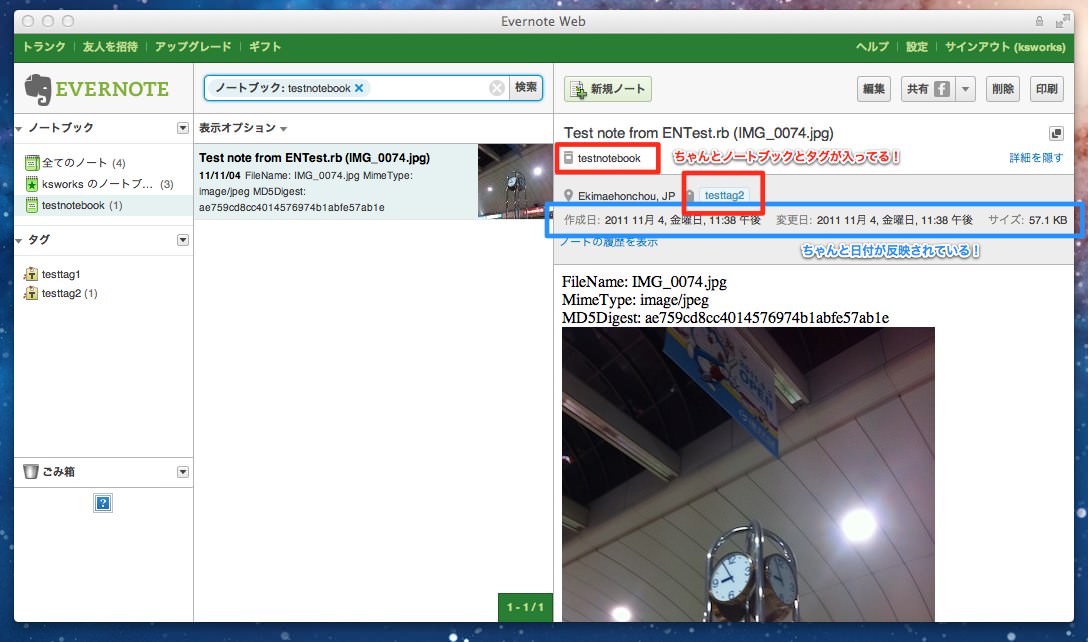Click the FileName: IMG_0074.jpg line in the note body

(644, 282)
